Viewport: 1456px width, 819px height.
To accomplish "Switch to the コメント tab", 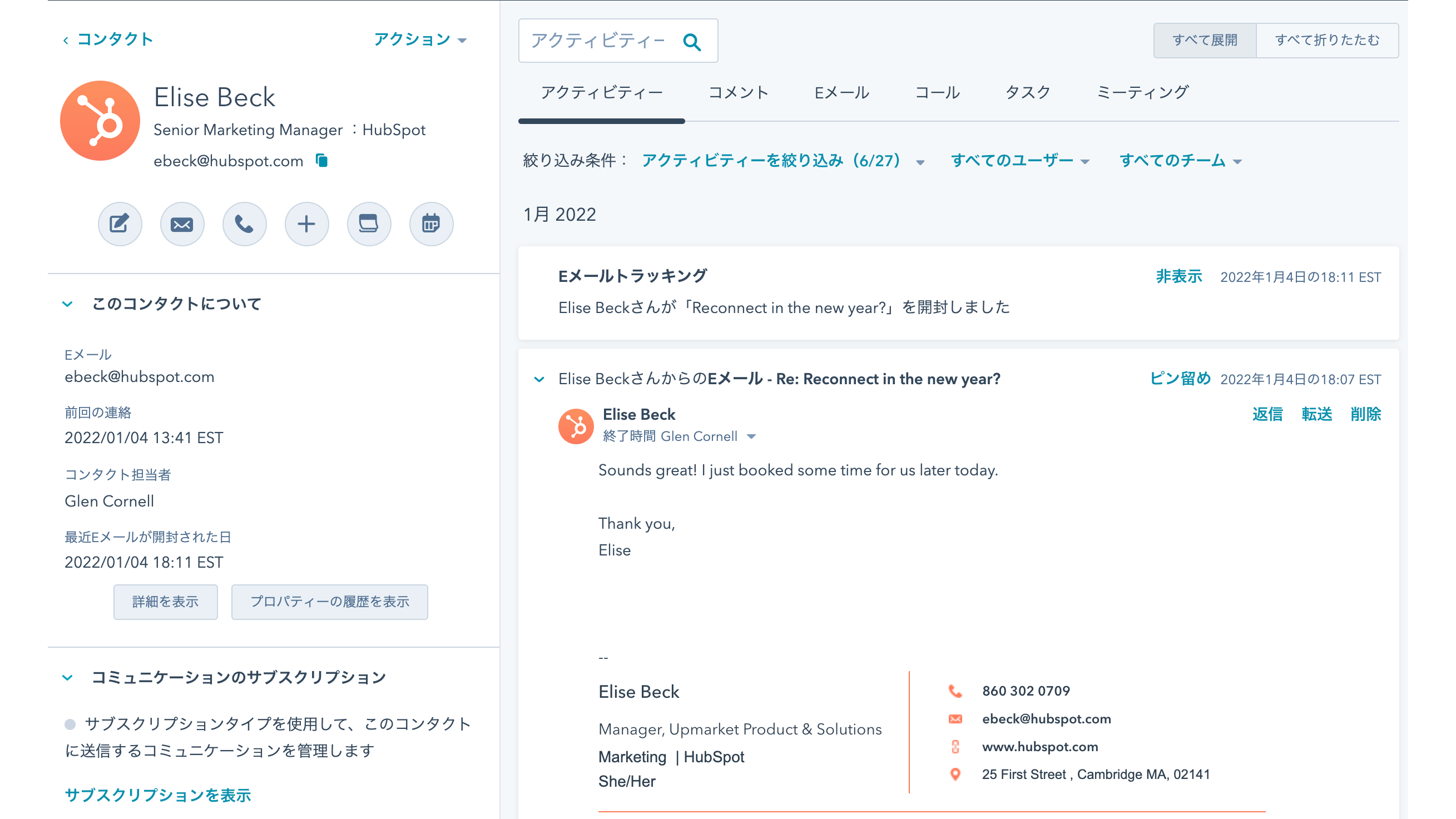I will click(x=738, y=92).
